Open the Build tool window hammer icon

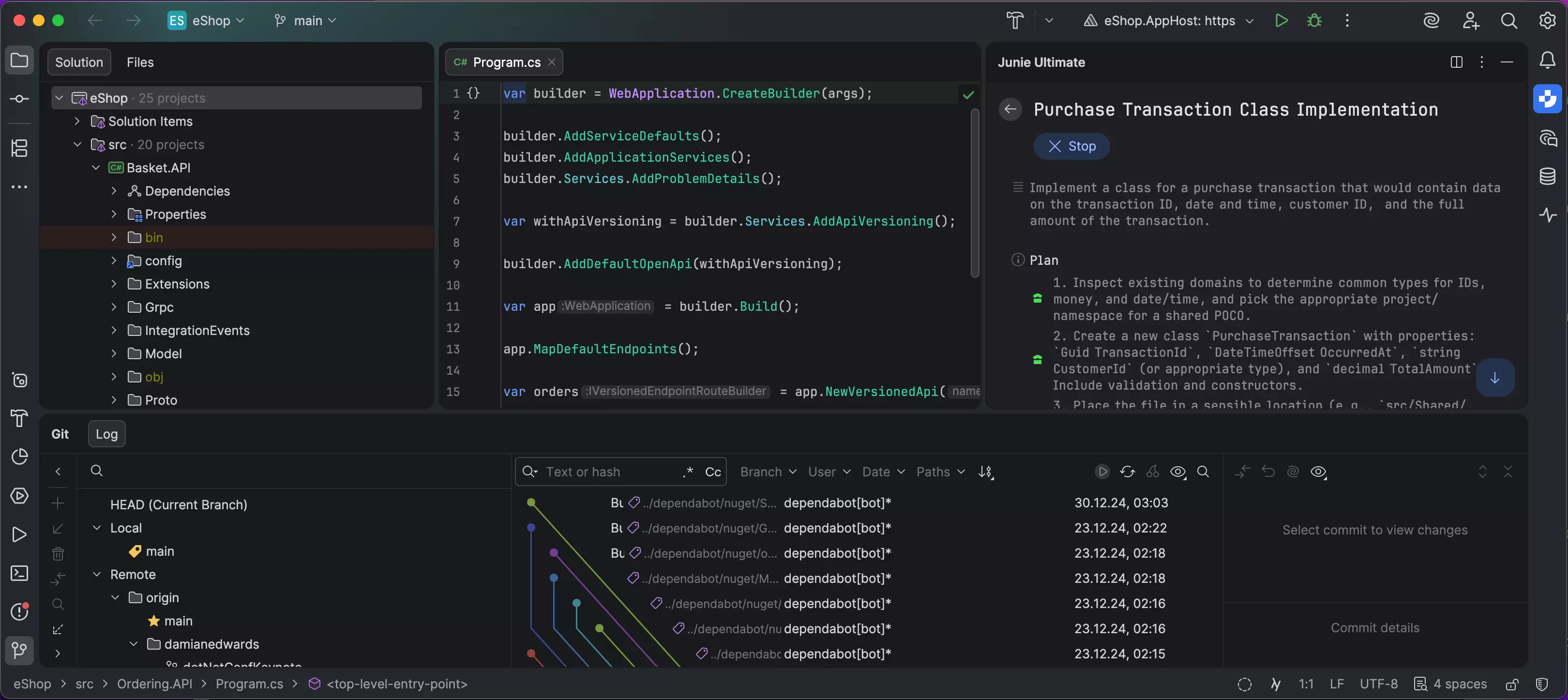pyautogui.click(x=19, y=418)
